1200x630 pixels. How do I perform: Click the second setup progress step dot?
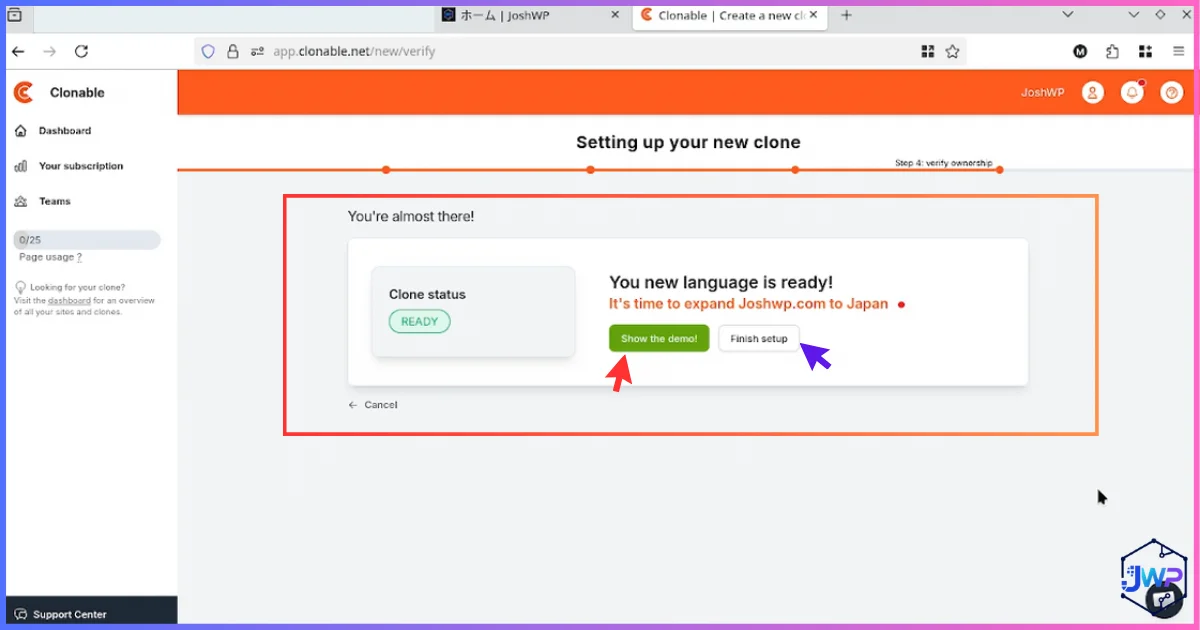pos(591,170)
